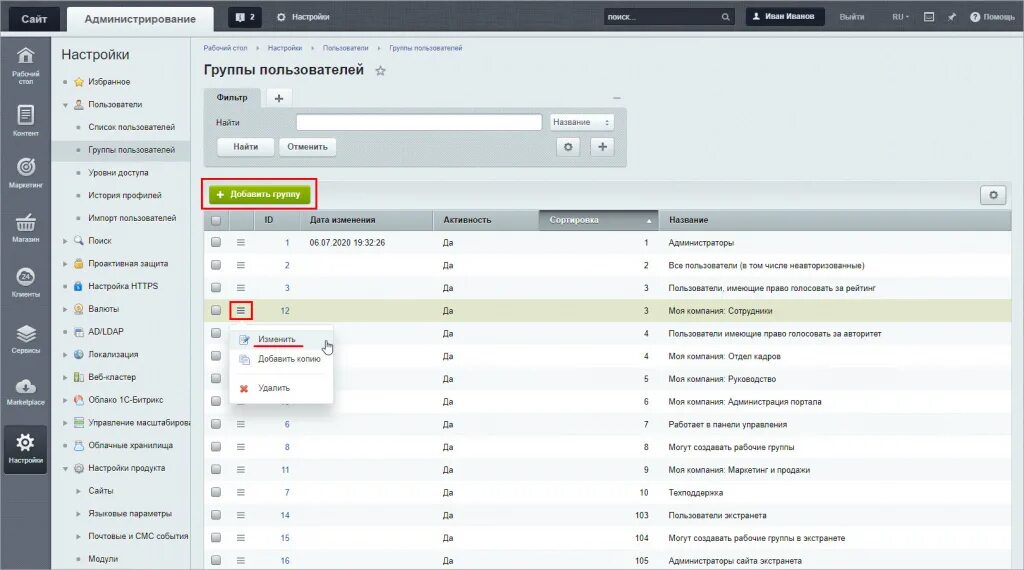Check the checkbox for group ID 15

point(216,538)
